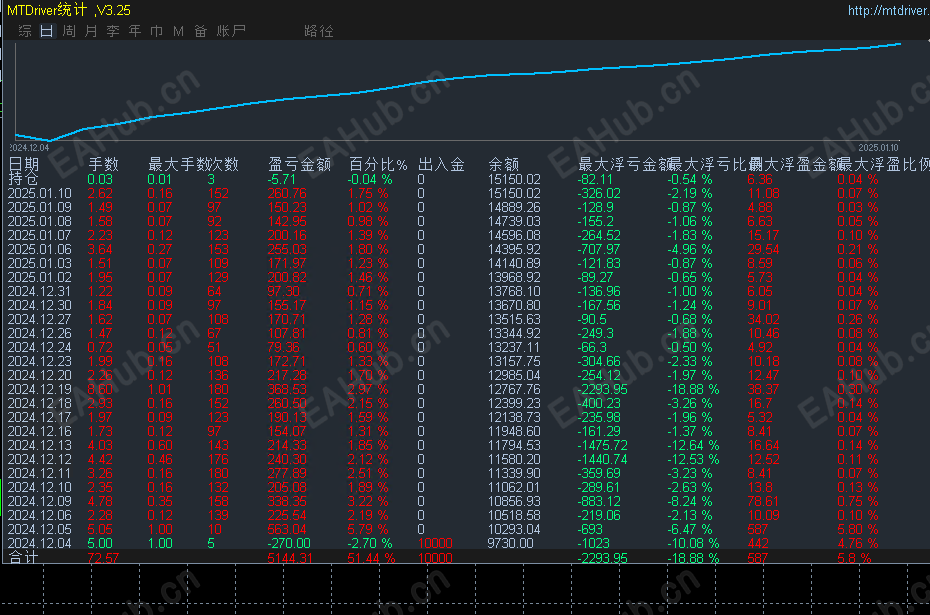Select the 2025.01.03 date row
This screenshot has height=615, width=930.
[x=39, y=263]
